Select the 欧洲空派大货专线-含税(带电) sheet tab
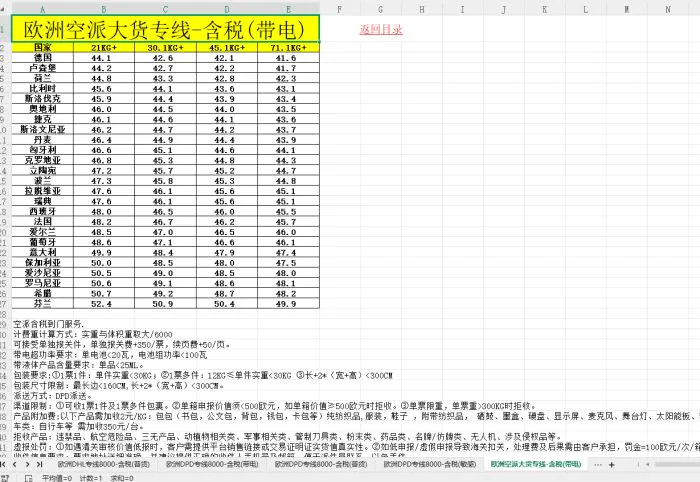Image resolution: width=700 pixels, height=482 pixels. [536, 464]
